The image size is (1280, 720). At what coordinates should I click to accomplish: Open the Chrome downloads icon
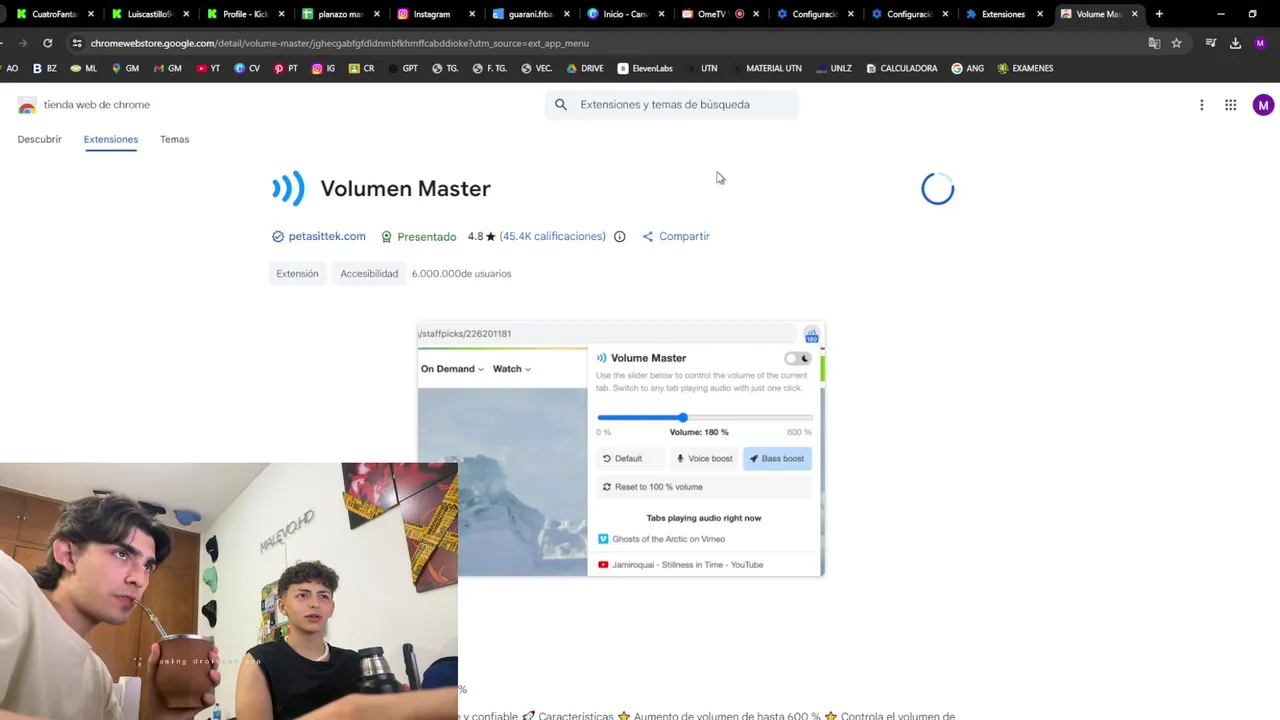(x=1235, y=43)
